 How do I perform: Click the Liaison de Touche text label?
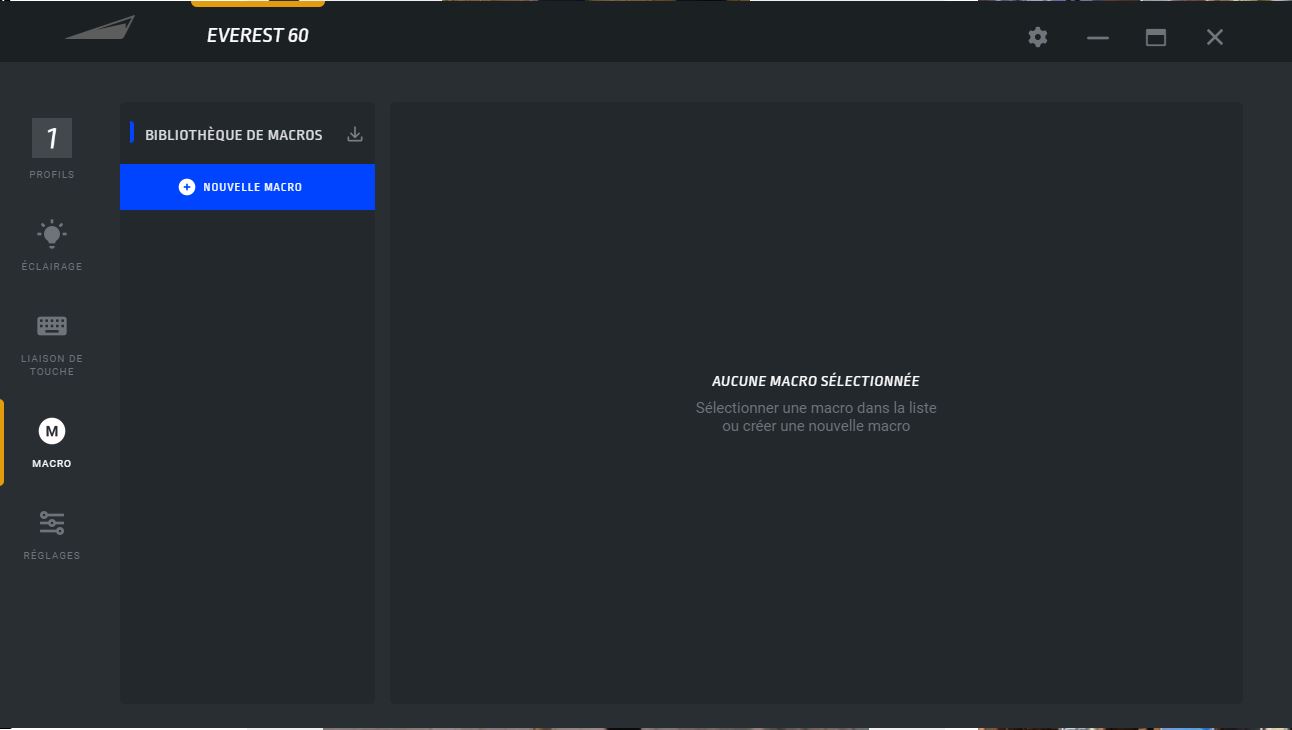(x=52, y=365)
